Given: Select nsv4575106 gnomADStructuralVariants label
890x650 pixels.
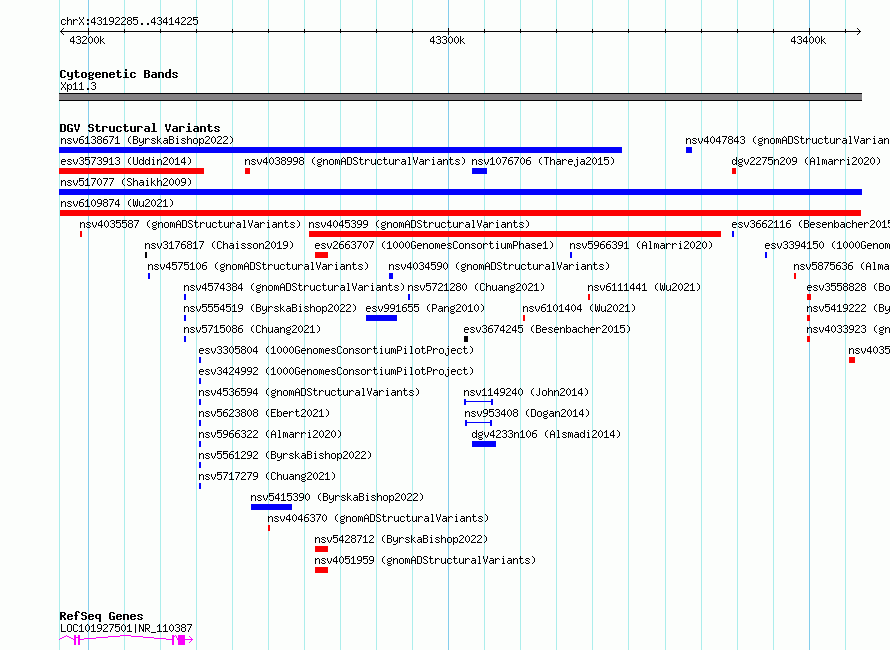Looking at the screenshot, I should (x=258, y=266).
